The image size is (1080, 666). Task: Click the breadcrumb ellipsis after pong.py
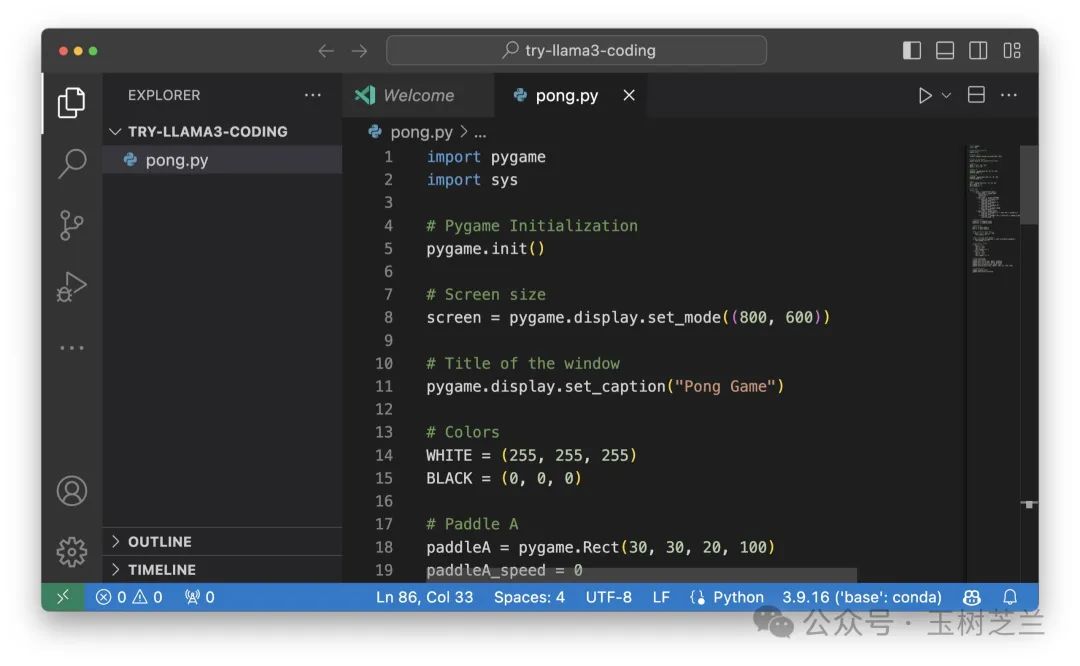tap(481, 132)
